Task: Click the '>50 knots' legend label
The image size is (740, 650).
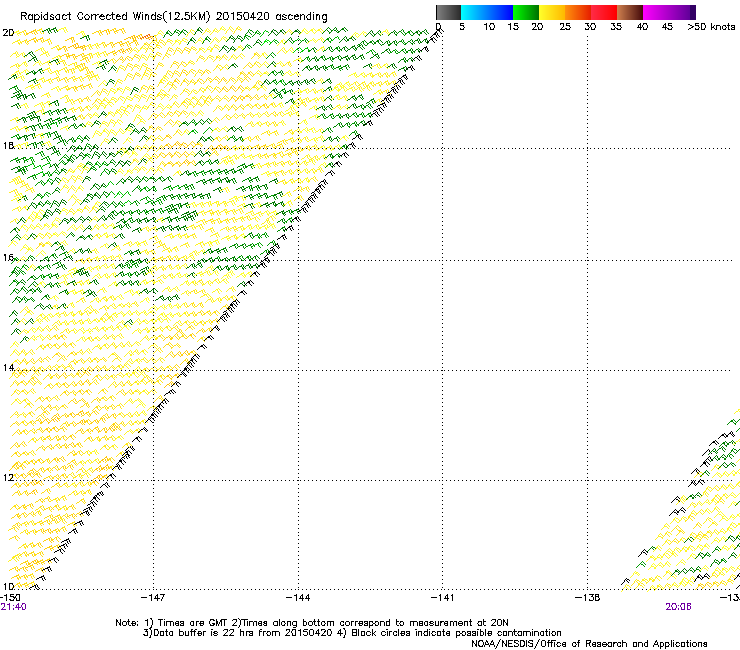Action: pyautogui.click(x=711, y=27)
